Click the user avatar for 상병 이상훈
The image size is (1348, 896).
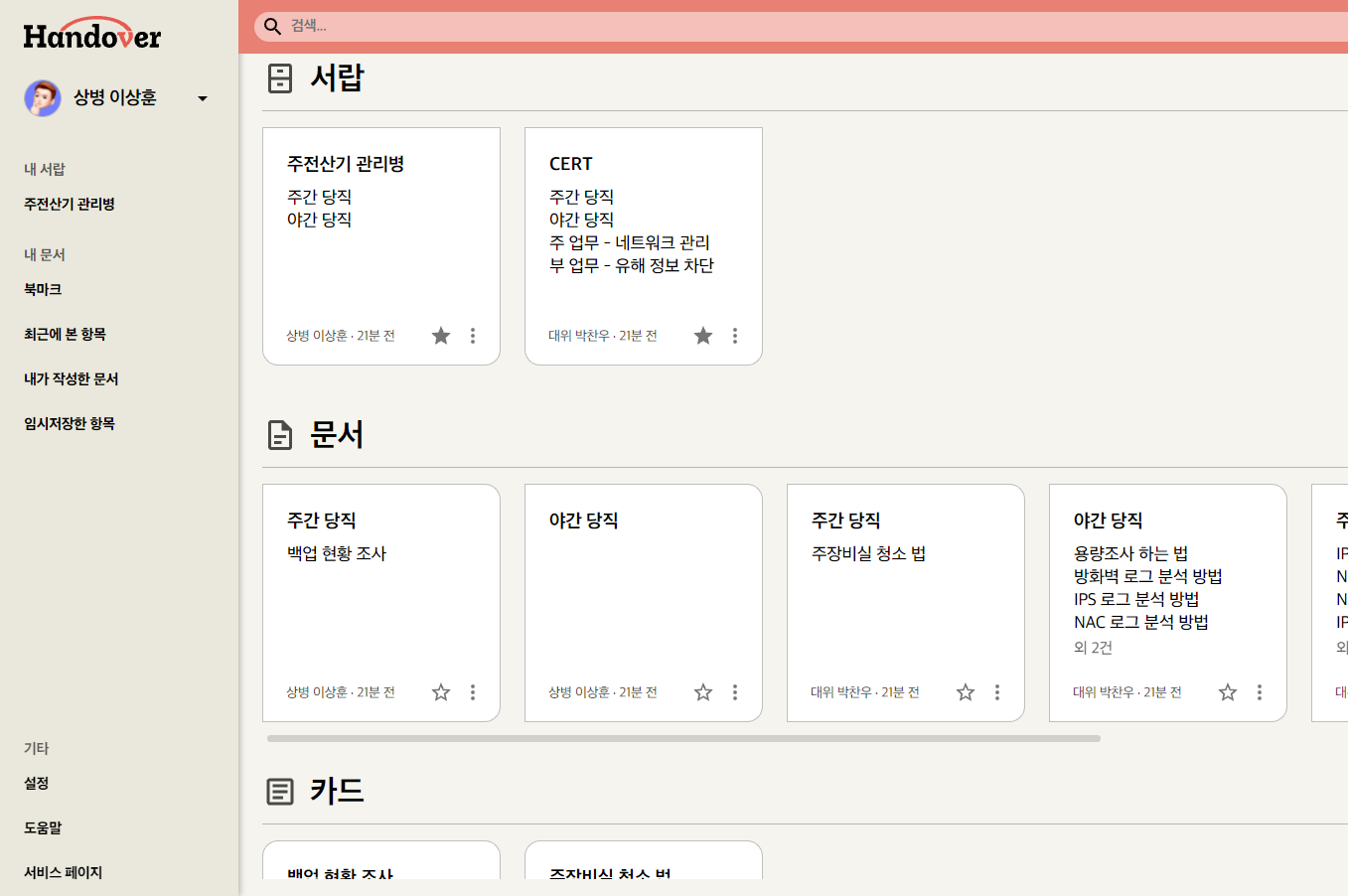43,98
